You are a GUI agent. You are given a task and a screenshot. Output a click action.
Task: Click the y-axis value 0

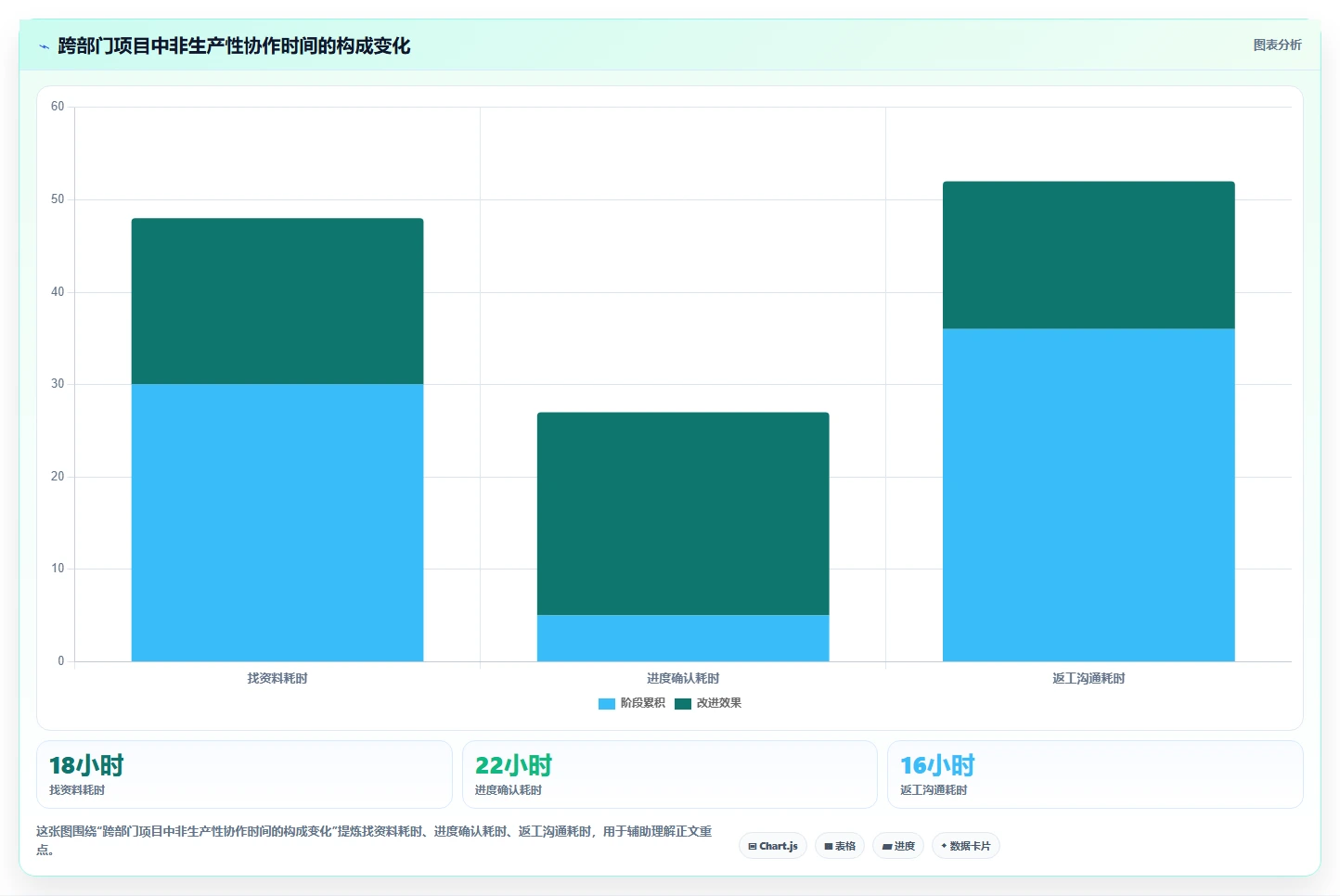click(61, 661)
